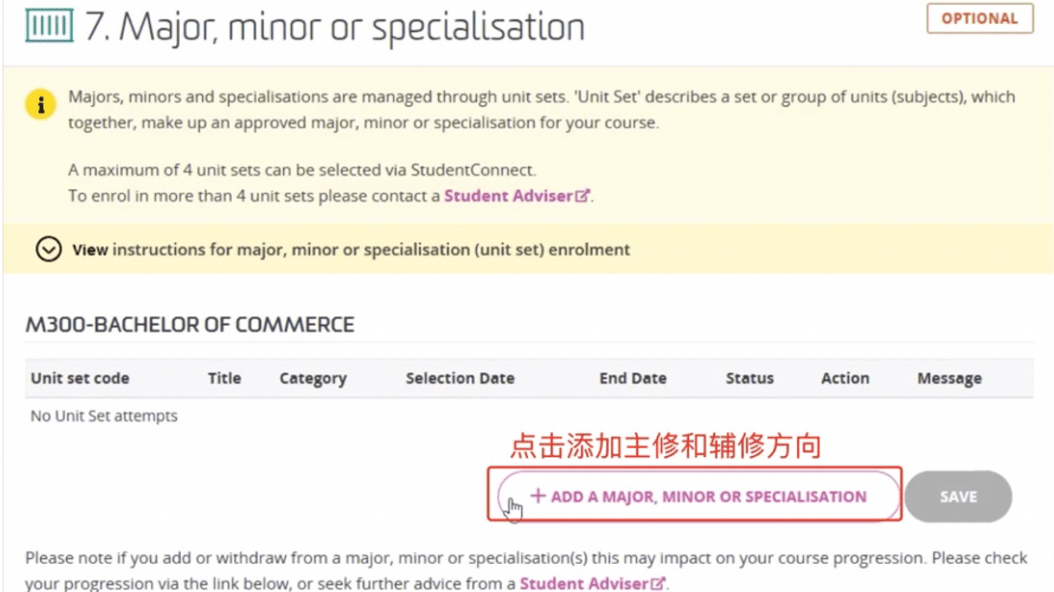The width and height of the screenshot is (1054, 592).
Task: Select the Action column header
Action: tap(845, 378)
